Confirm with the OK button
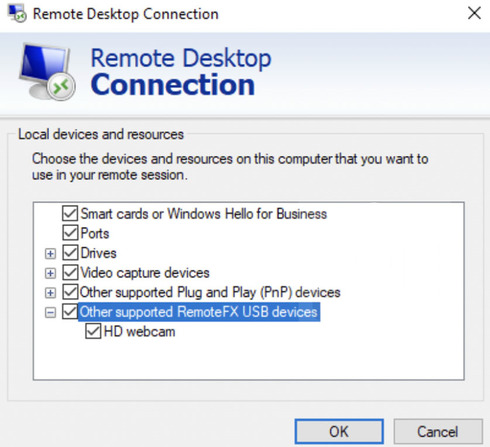490x447 pixels. click(339, 432)
